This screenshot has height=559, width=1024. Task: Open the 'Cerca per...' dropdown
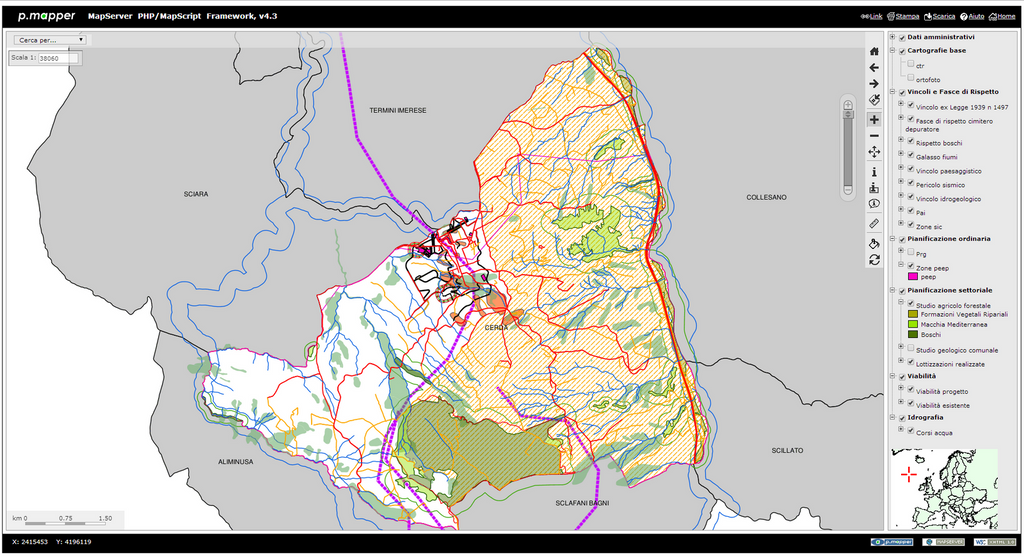coord(50,40)
